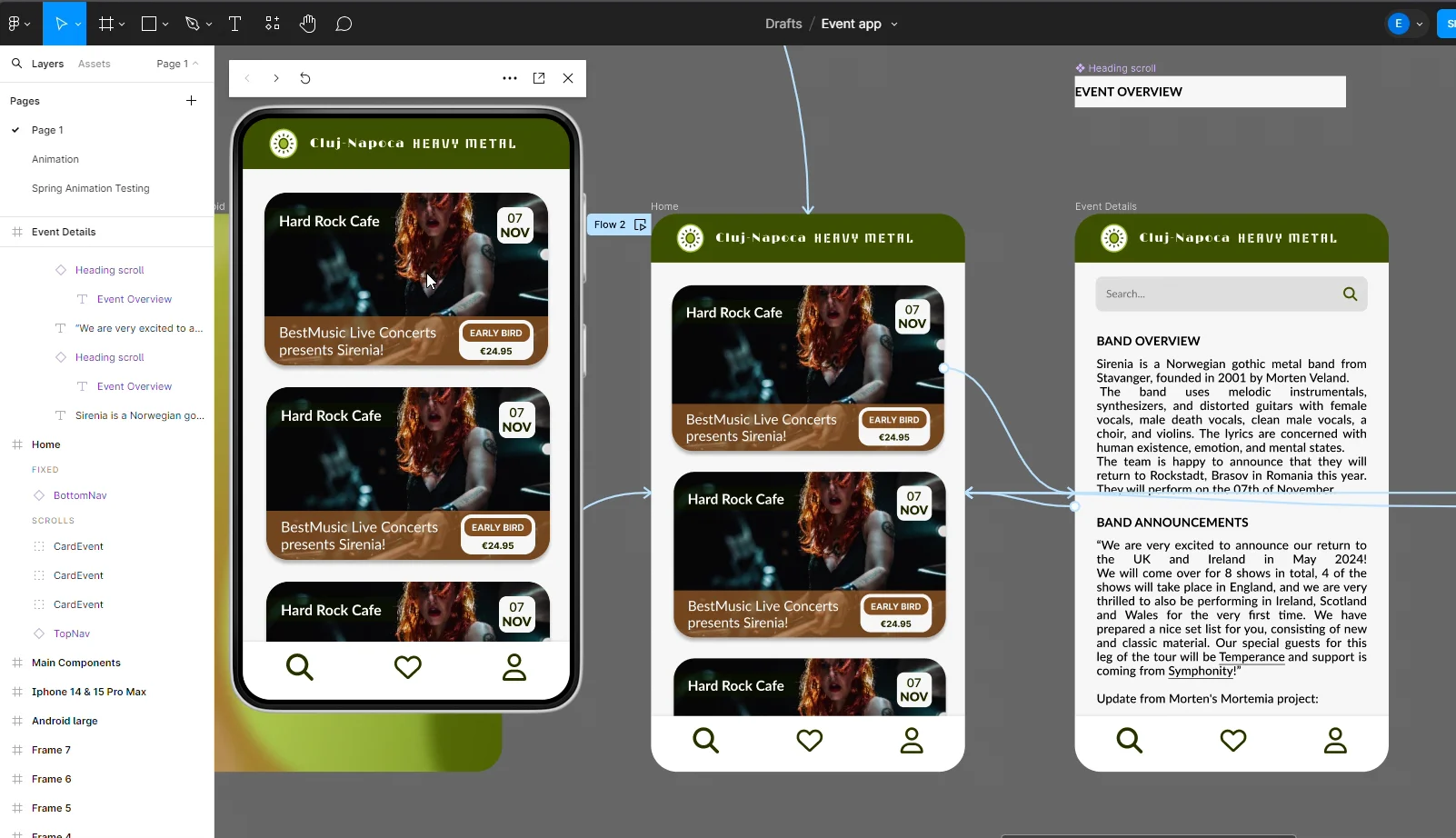Viewport: 1456px width, 838px height.
Task: Open the preview in a new window
Action: [x=539, y=79]
